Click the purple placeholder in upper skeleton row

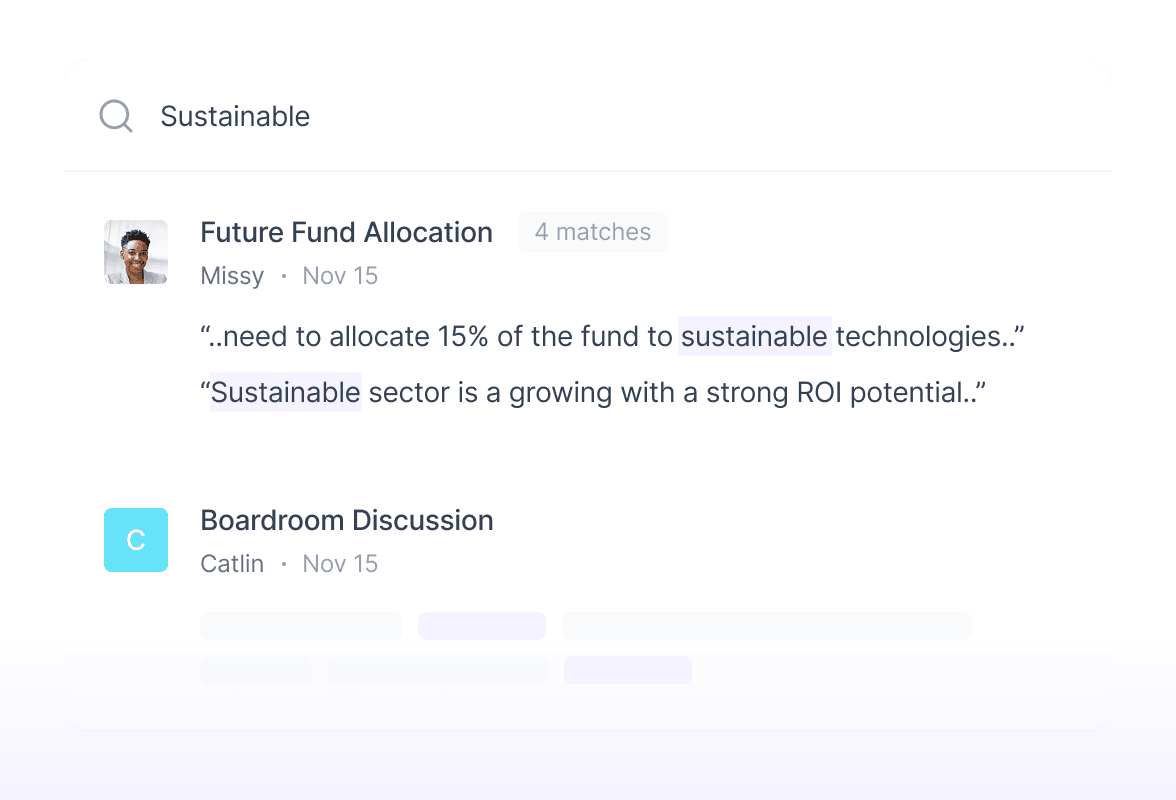(x=482, y=626)
